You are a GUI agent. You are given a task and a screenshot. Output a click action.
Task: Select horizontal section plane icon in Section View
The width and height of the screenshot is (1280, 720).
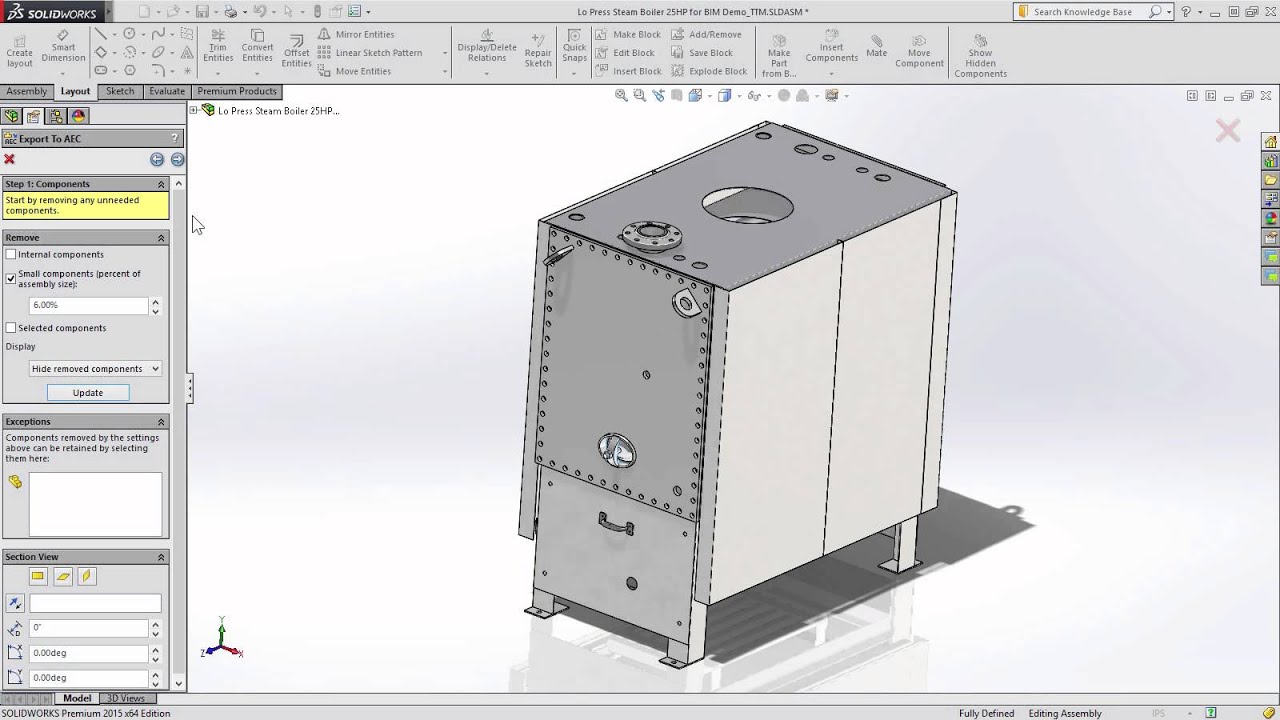coord(38,576)
